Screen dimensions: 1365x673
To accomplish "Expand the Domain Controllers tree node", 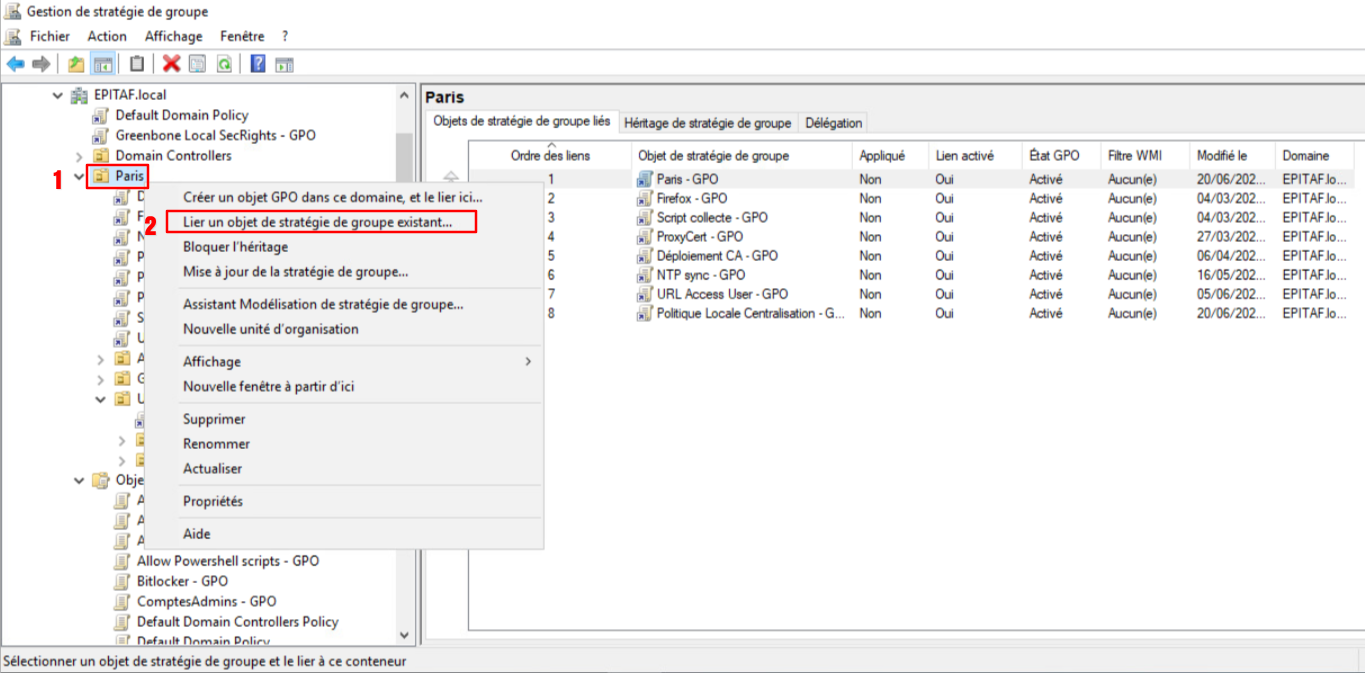I will [x=79, y=156].
